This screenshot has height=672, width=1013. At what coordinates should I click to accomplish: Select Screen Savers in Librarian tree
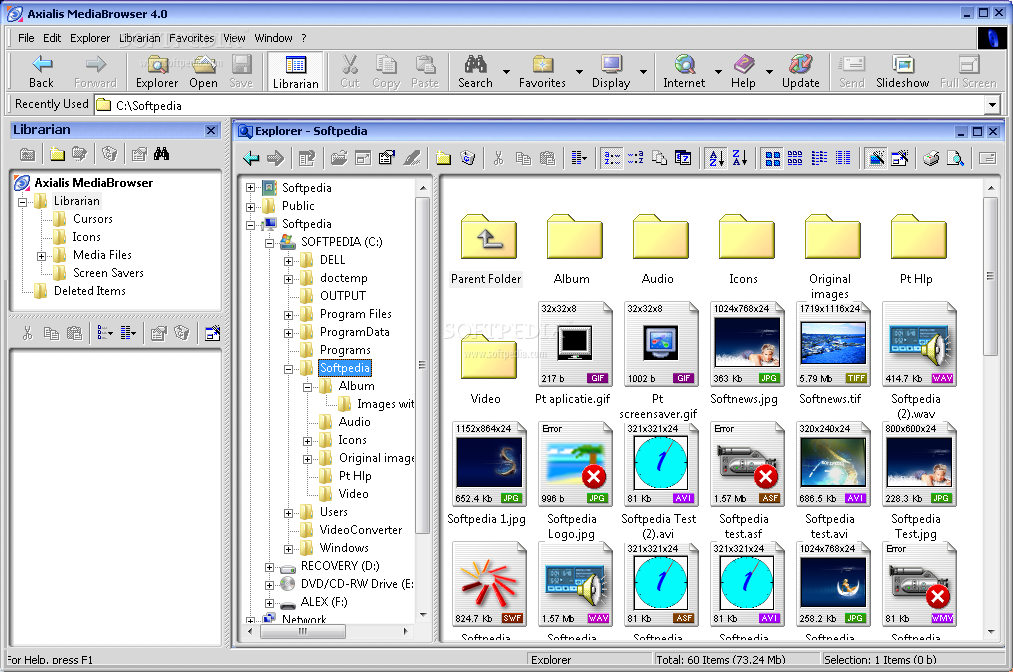click(x=108, y=273)
